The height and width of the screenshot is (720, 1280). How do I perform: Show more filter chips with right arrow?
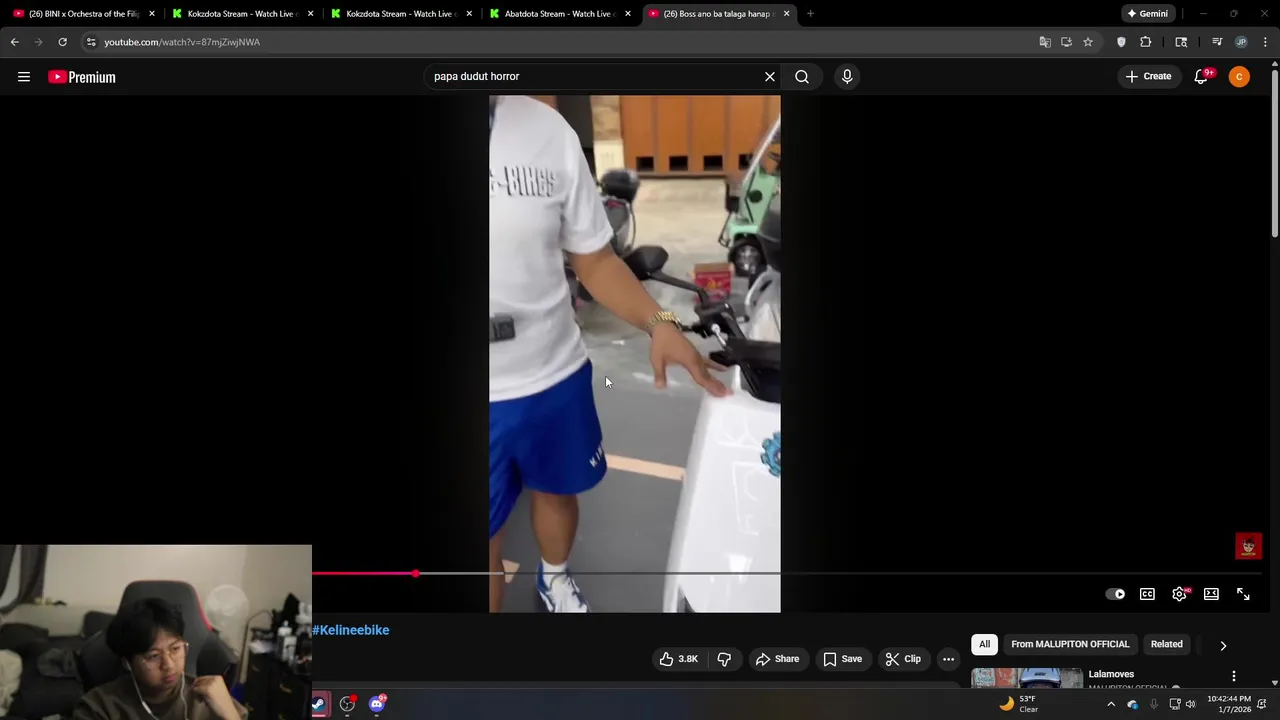tap(1223, 646)
